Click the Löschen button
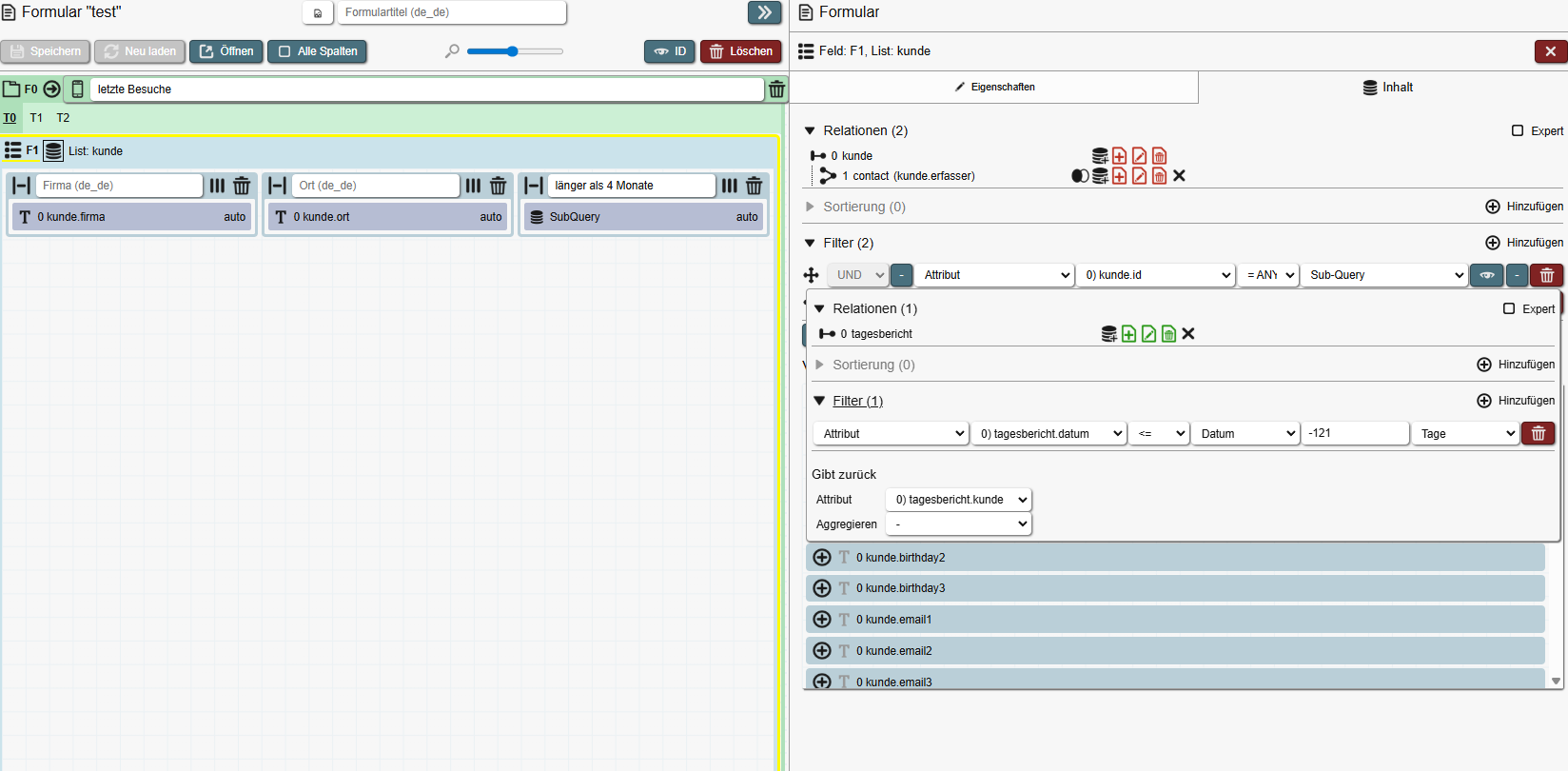1568x771 pixels. coord(740,51)
